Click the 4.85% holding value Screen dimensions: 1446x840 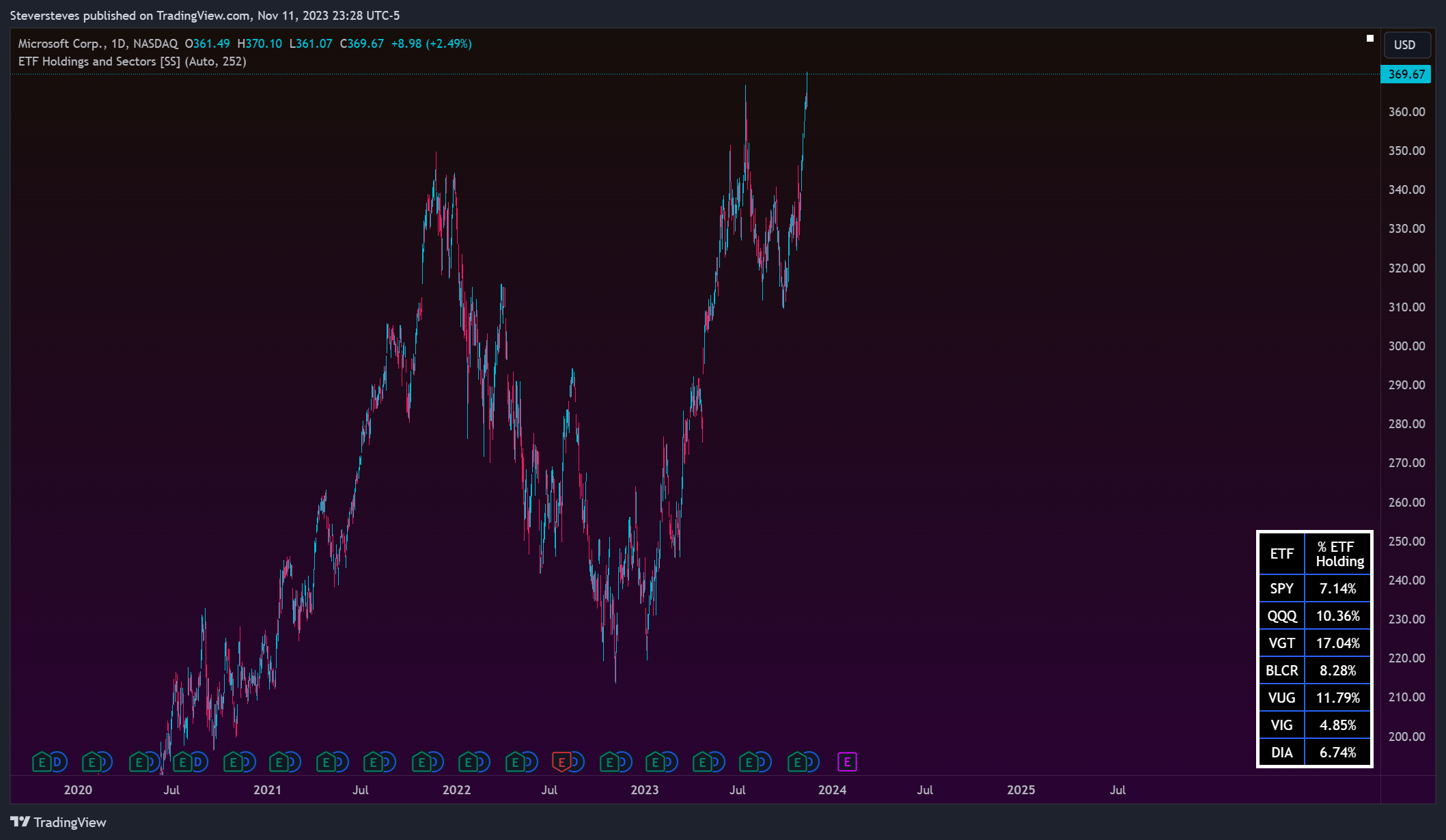coord(1338,725)
